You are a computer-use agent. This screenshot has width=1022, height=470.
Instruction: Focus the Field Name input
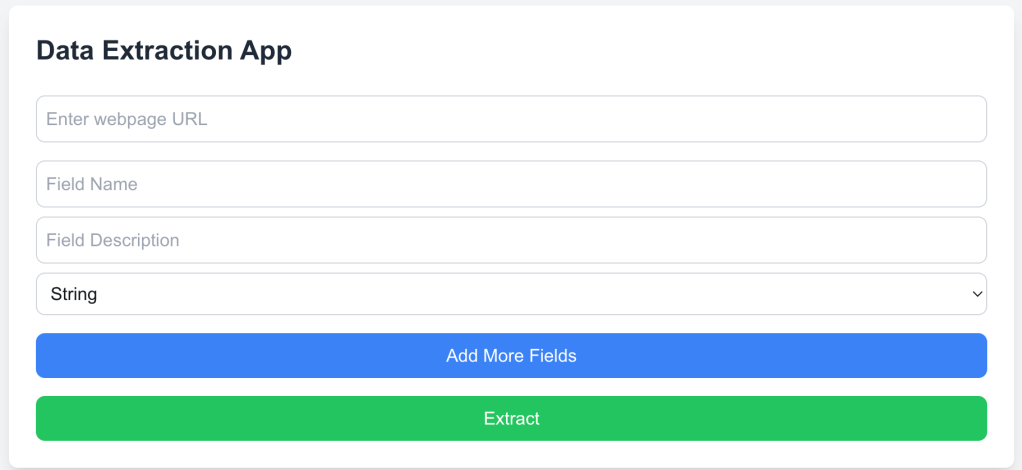click(511, 184)
